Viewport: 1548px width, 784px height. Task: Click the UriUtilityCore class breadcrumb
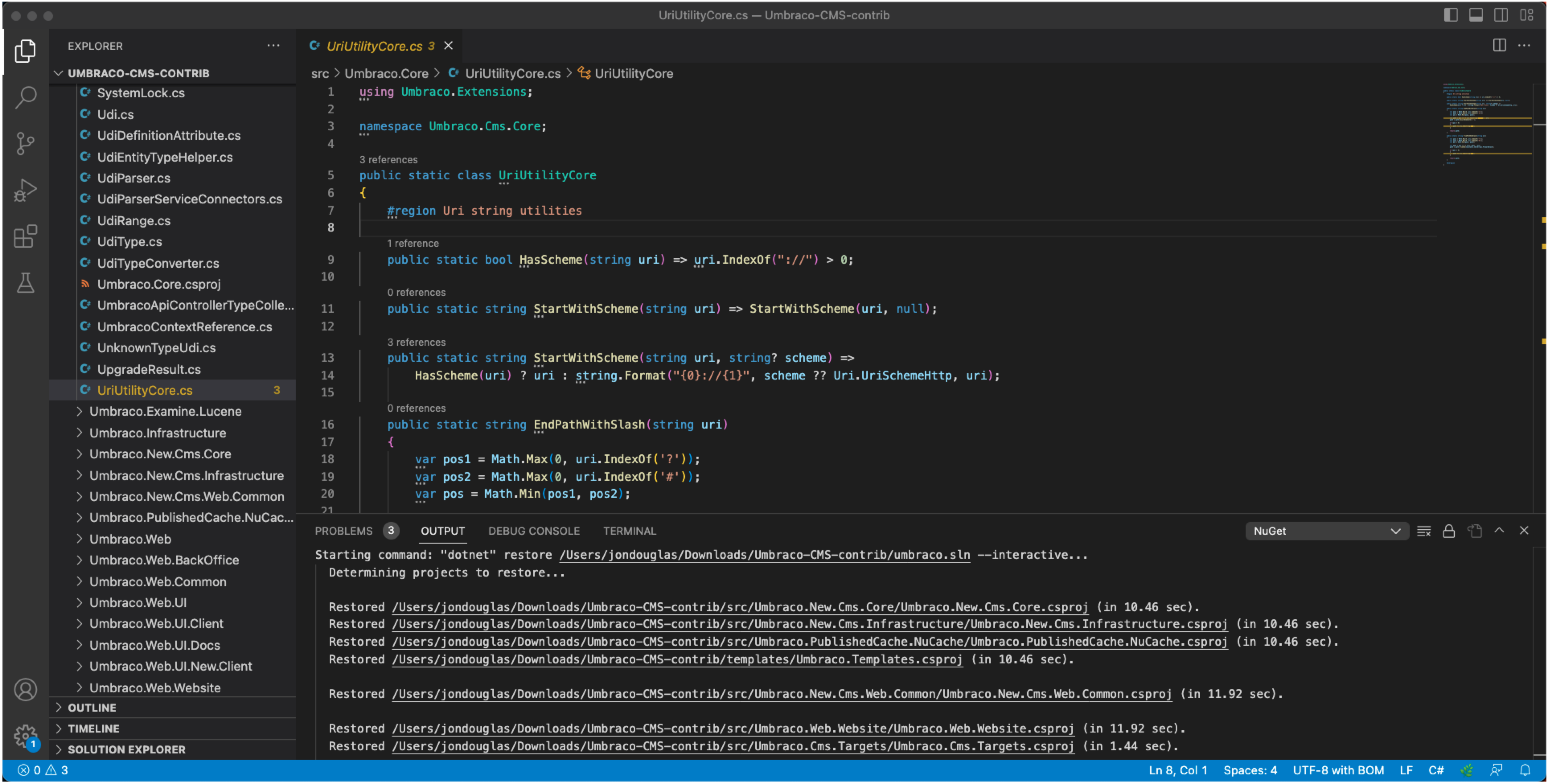point(626,73)
